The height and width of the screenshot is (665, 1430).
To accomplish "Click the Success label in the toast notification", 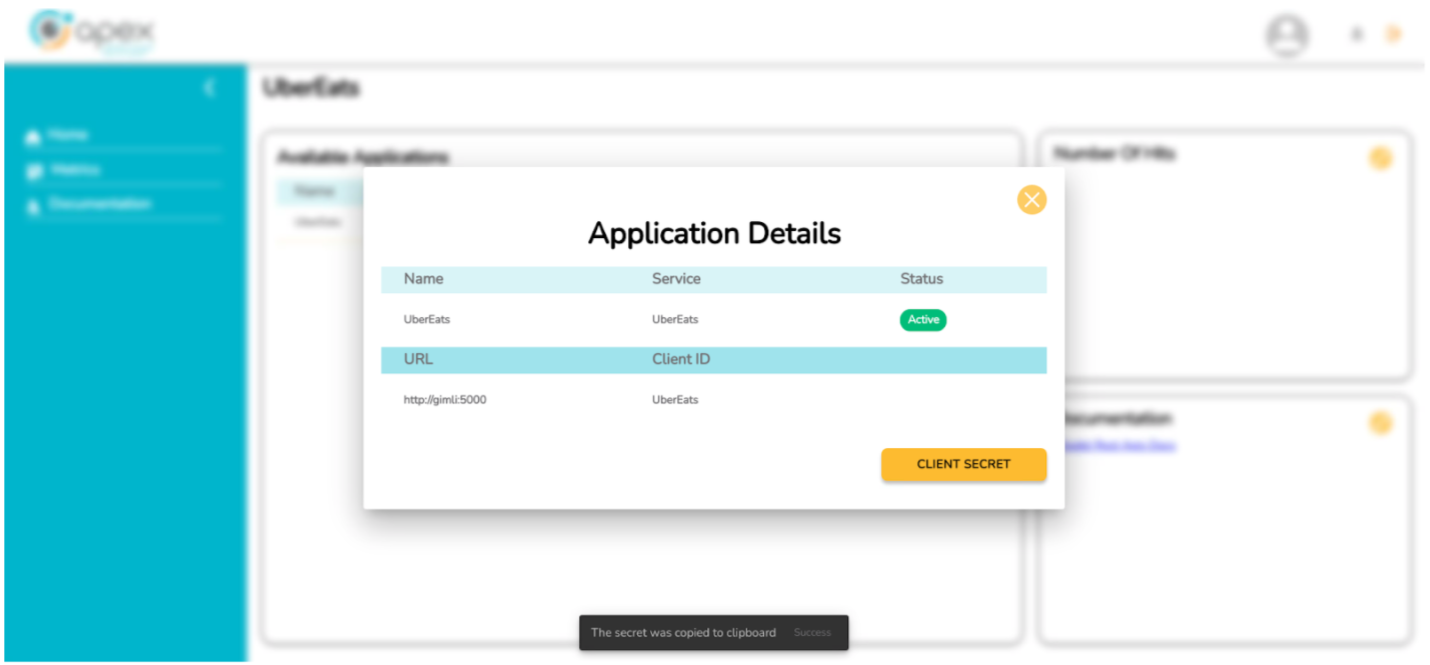I will click(812, 633).
